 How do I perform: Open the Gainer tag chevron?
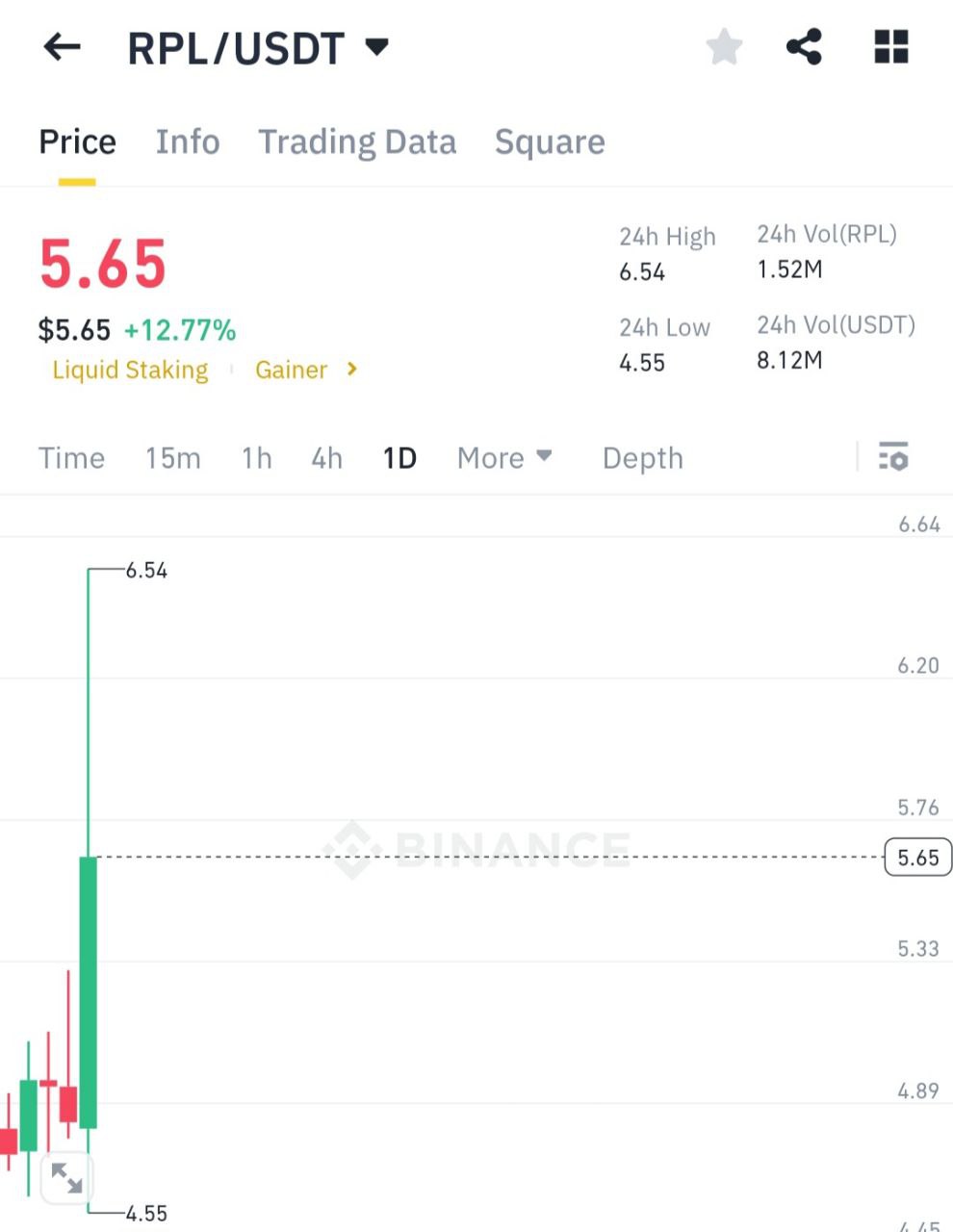coord(352,369)
